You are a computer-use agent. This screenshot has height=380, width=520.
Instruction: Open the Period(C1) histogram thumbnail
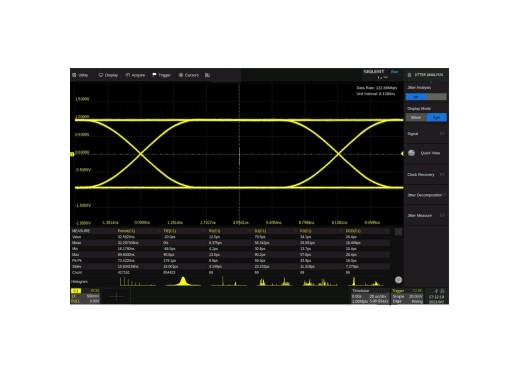[137, 281]
